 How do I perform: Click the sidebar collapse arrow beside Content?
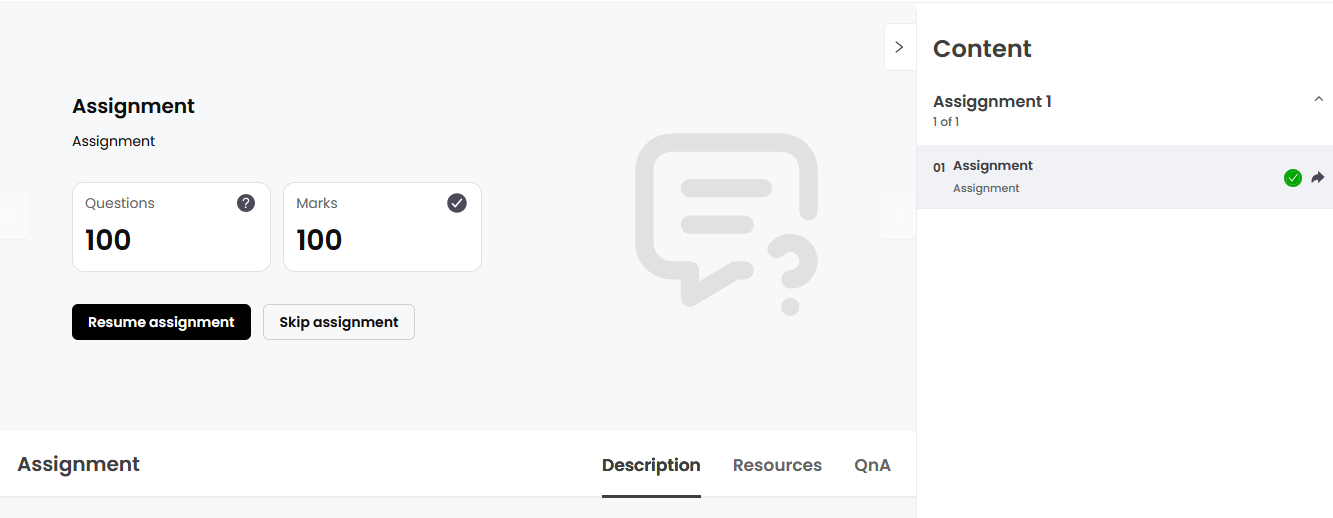[899, 47]
